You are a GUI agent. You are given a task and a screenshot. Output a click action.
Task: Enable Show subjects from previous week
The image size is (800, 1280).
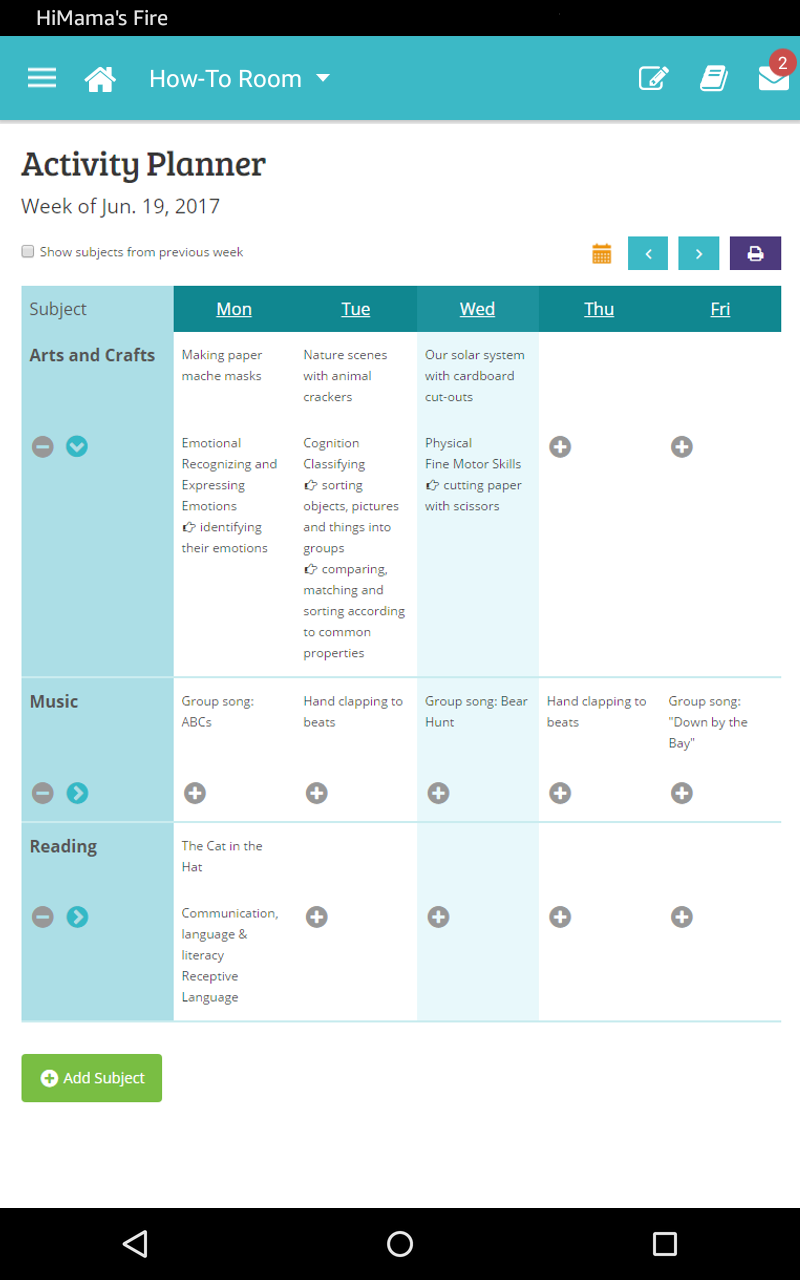pyautogui.click(x=28, y=252)
